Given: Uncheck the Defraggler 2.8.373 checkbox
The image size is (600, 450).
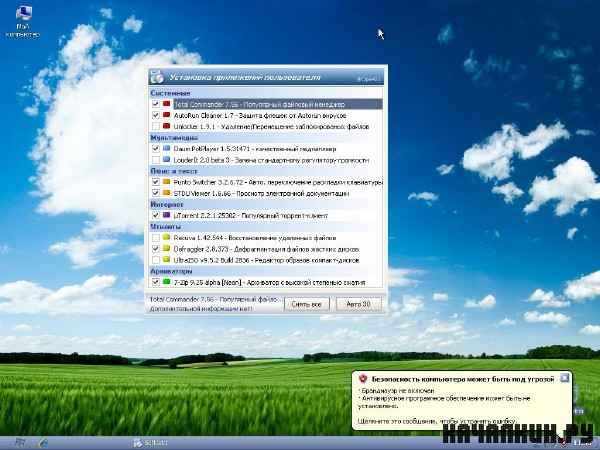Looking at the screenshot, I should (x=155, y=249).
